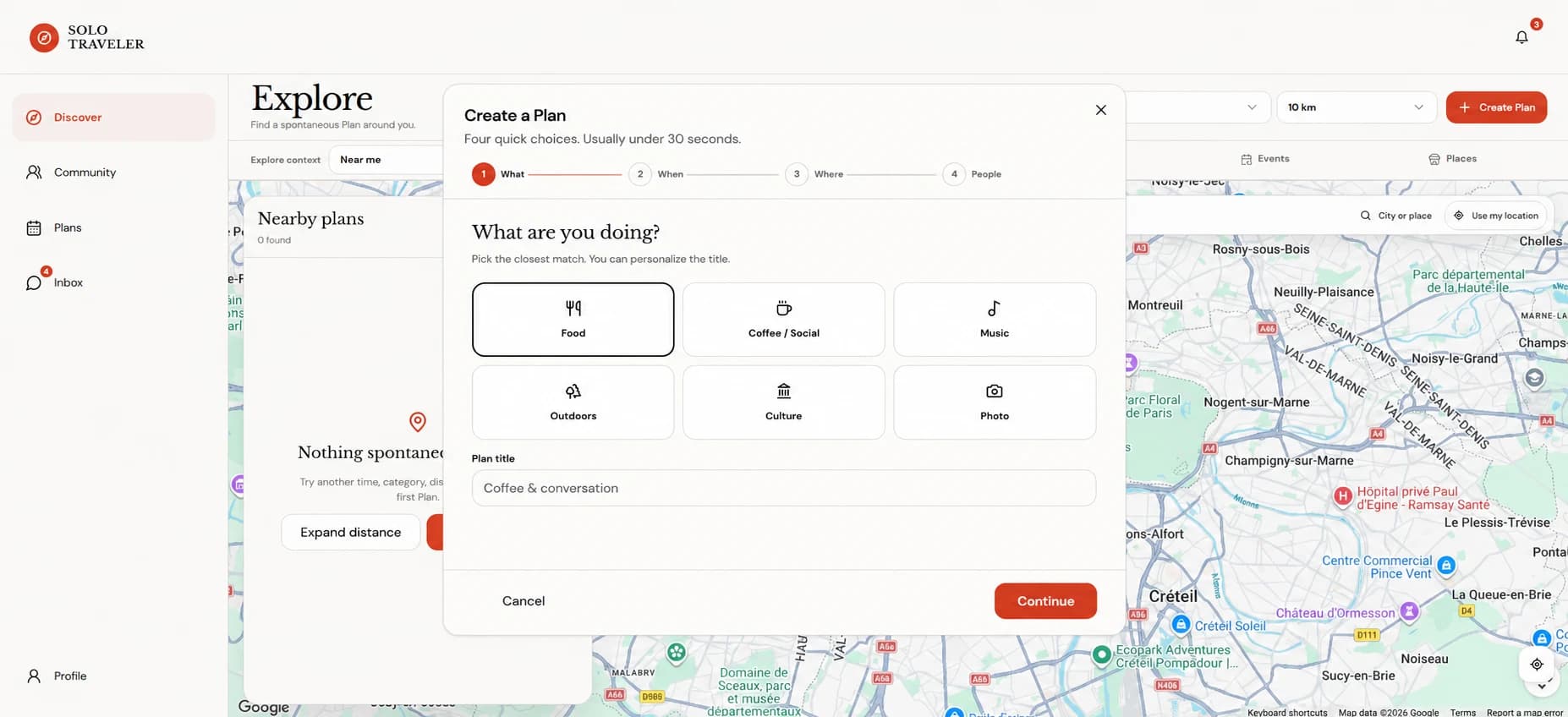Open the notifications bell
The height and width of the screenshot is (717, 1568).
point(1521,37)
